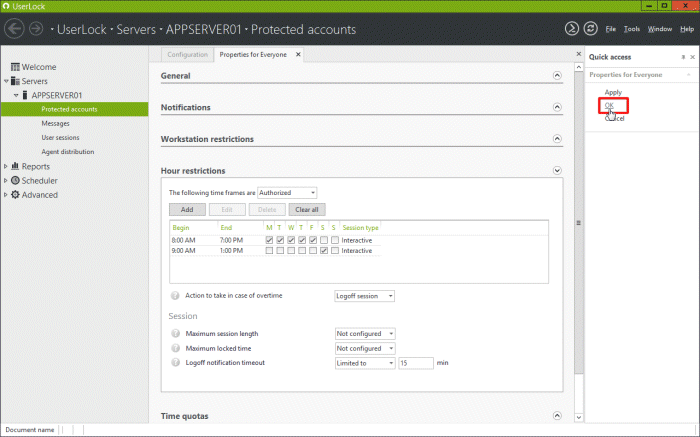Click the forward navigation arrow
The image size is (700, 437).
tap(36, 29)
